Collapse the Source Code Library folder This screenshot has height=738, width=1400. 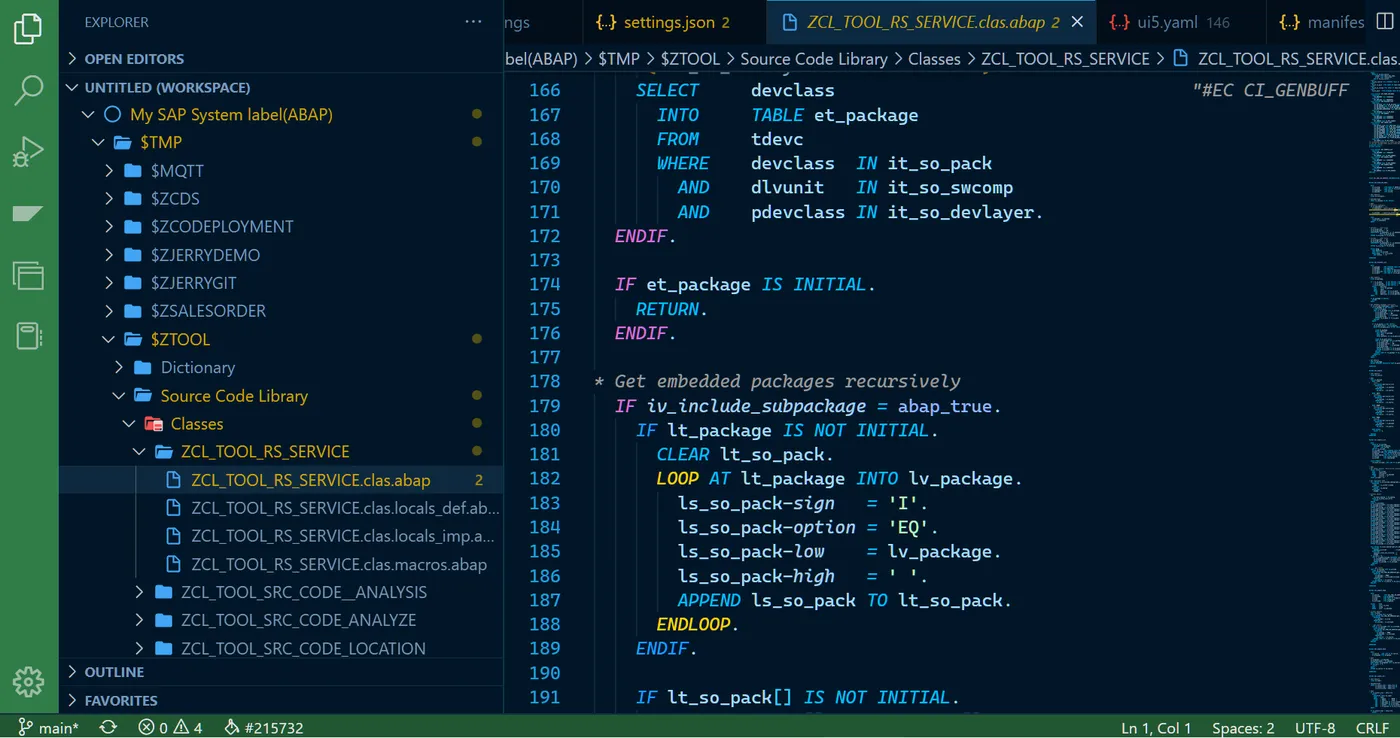[x=119, y=396]
